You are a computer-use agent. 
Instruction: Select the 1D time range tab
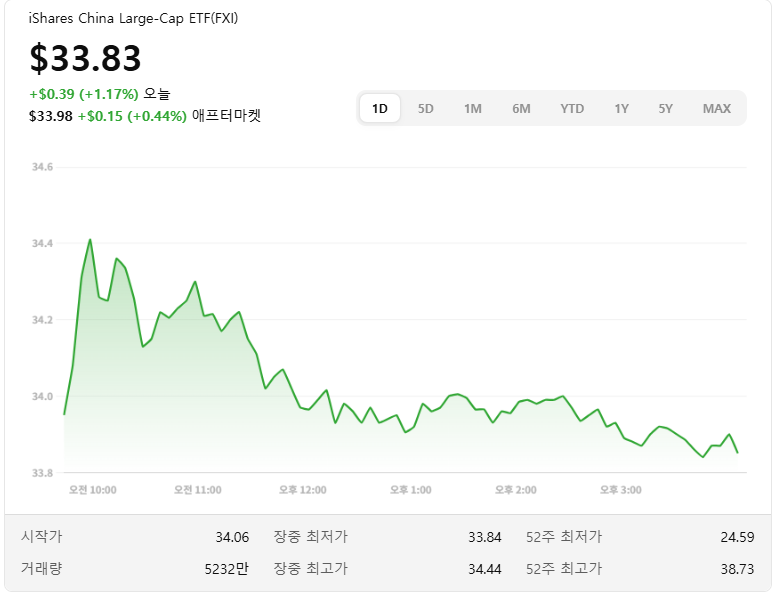point(380,108)
